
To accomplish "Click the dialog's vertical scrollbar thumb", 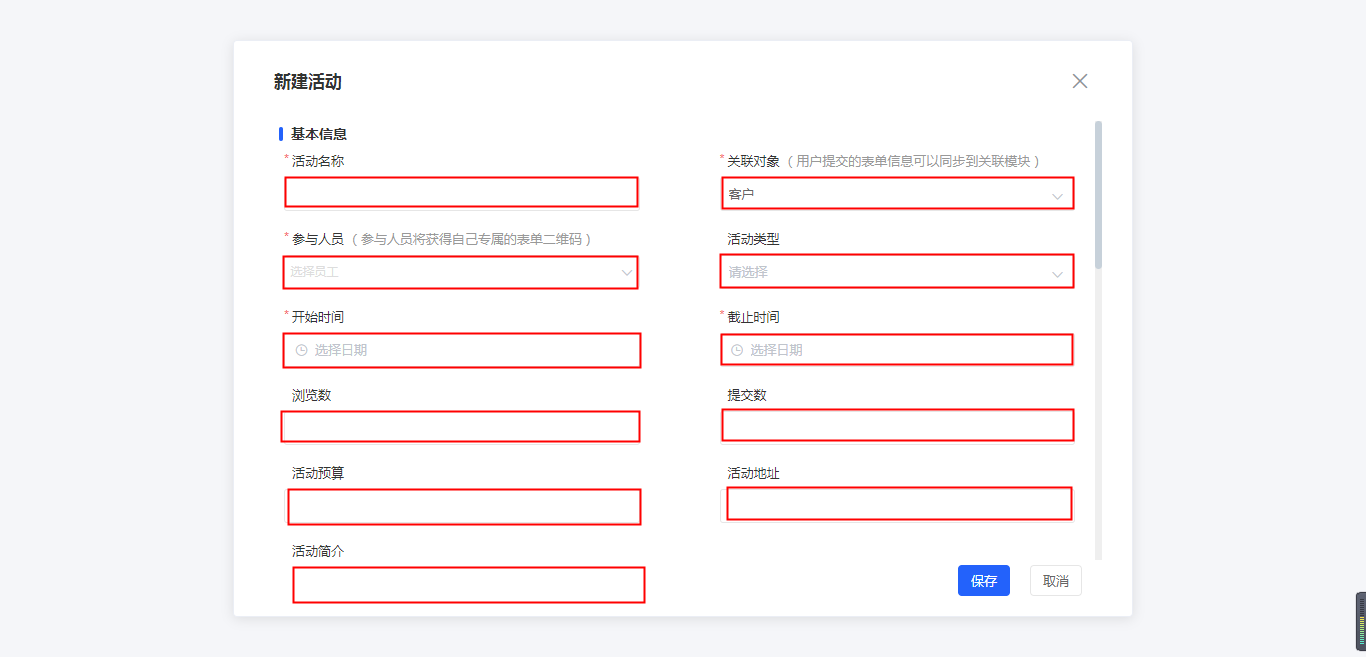I will pos(1098,194).
